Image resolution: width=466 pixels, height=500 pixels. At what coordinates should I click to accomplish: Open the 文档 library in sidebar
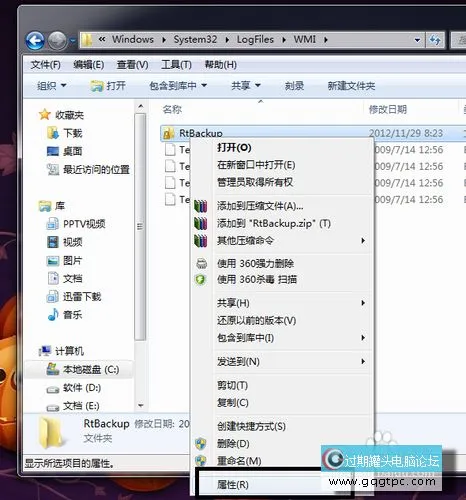(65, 278)
